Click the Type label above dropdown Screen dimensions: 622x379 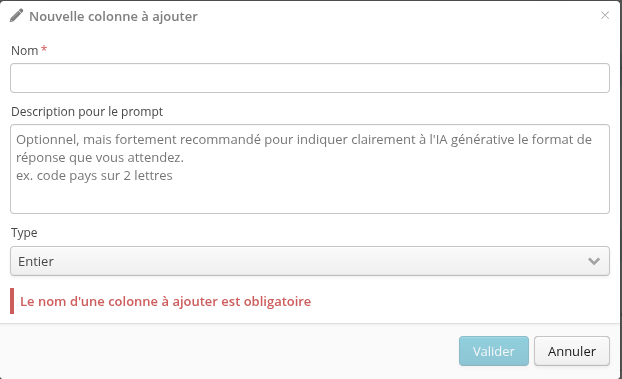(24, 233)
